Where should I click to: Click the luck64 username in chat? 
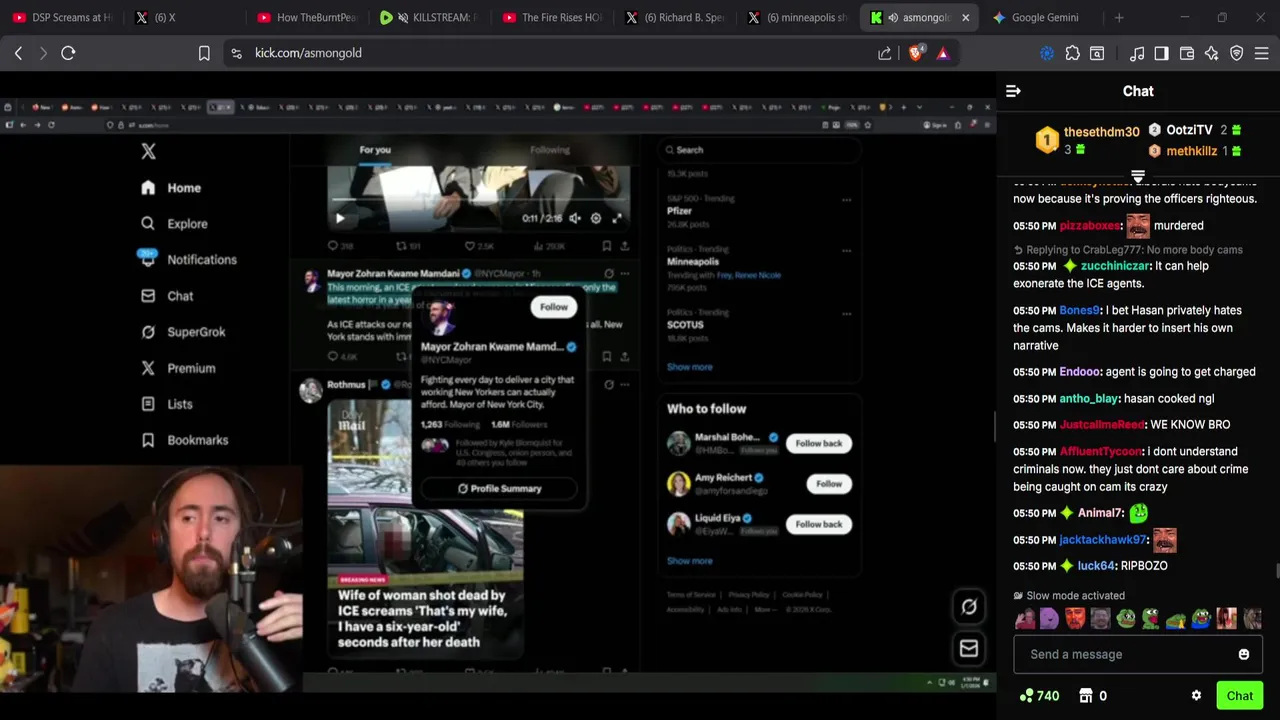[1096, 566]
